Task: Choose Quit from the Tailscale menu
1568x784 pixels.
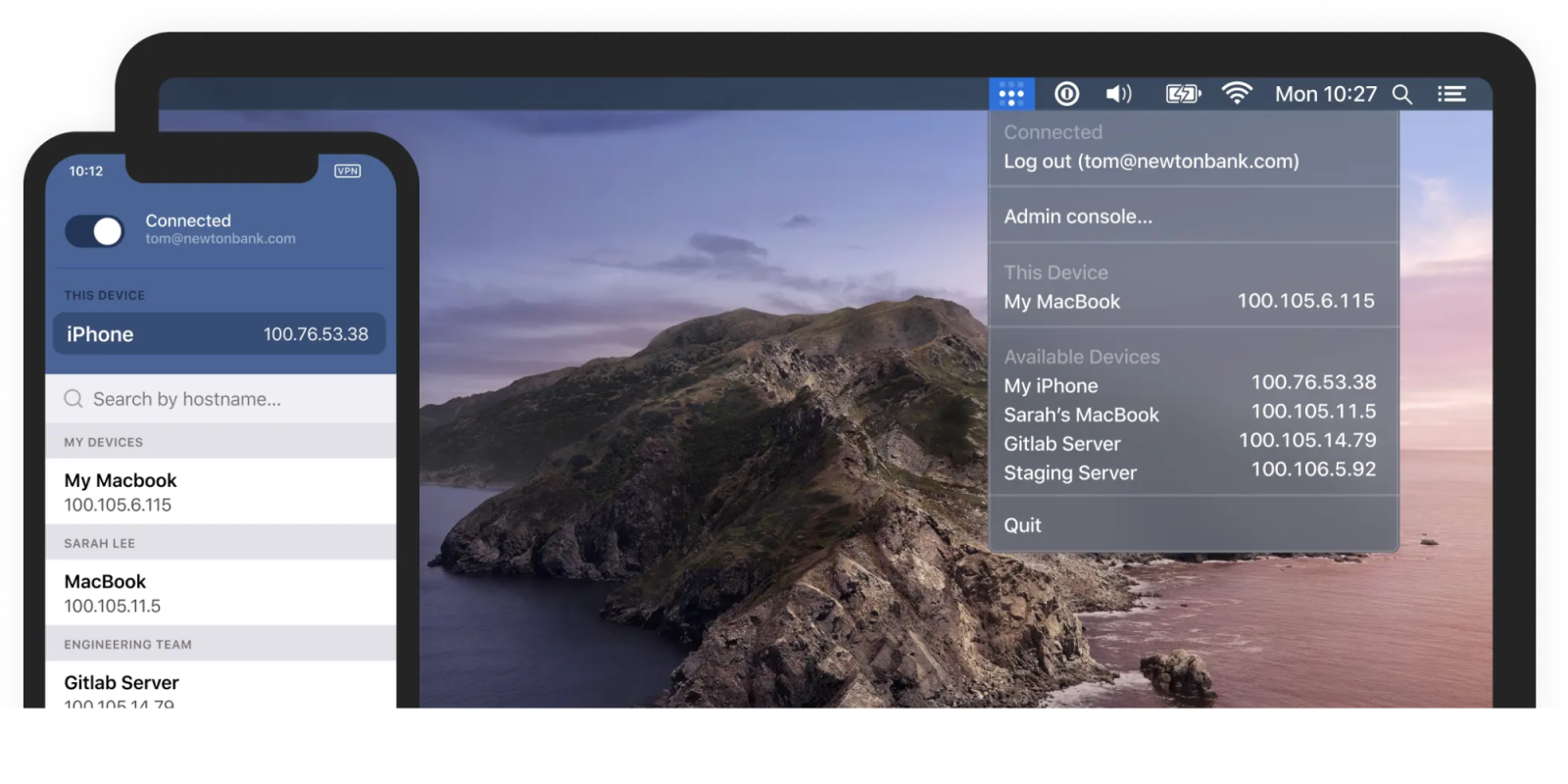Action: 1022,525
